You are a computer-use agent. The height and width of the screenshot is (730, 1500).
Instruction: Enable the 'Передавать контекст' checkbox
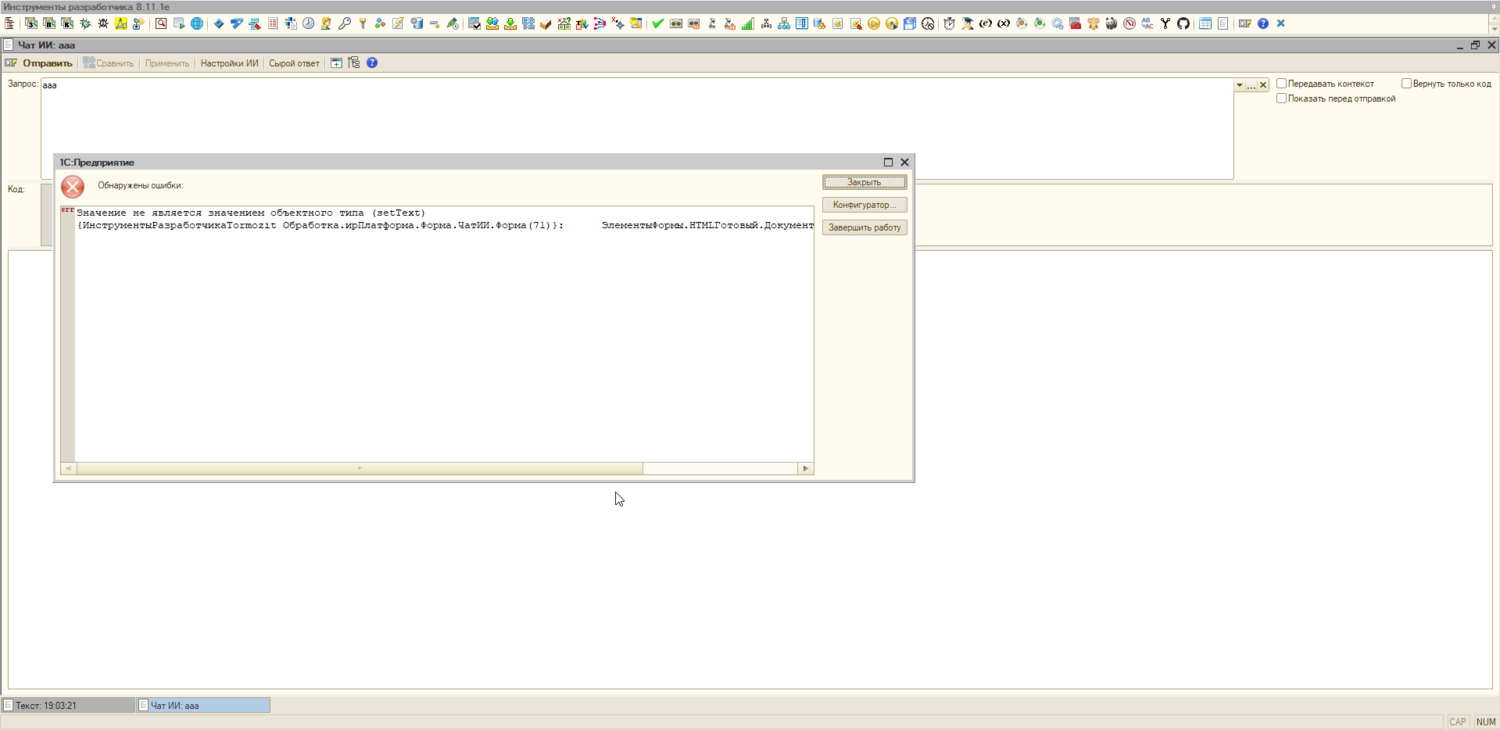[x=1282, y=84]
